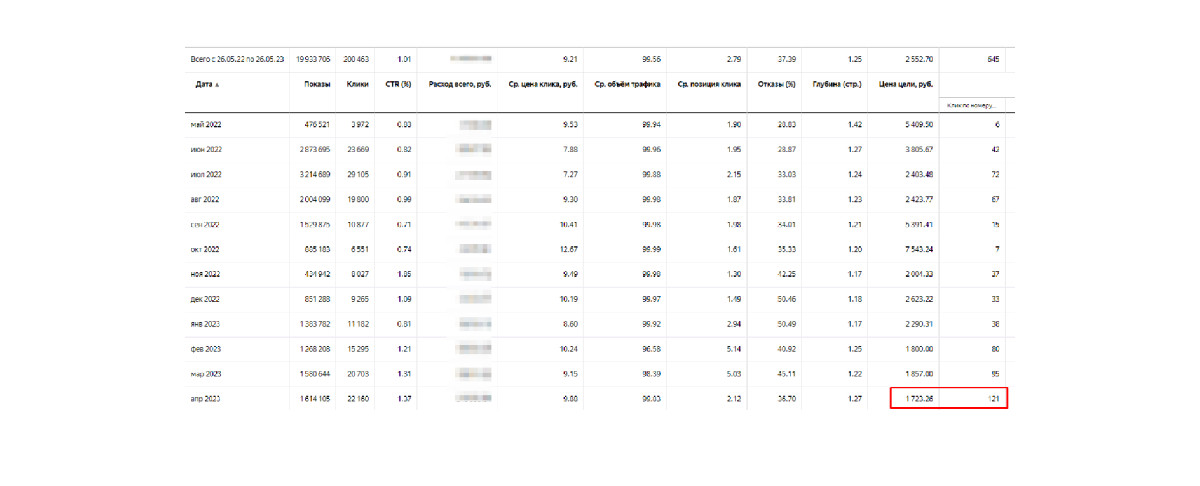Image resolution: width=1200 pixels, height=486 pixels.
Task: Click highlighted goal price 1 723.36 cell
Action: pos(914,399)
